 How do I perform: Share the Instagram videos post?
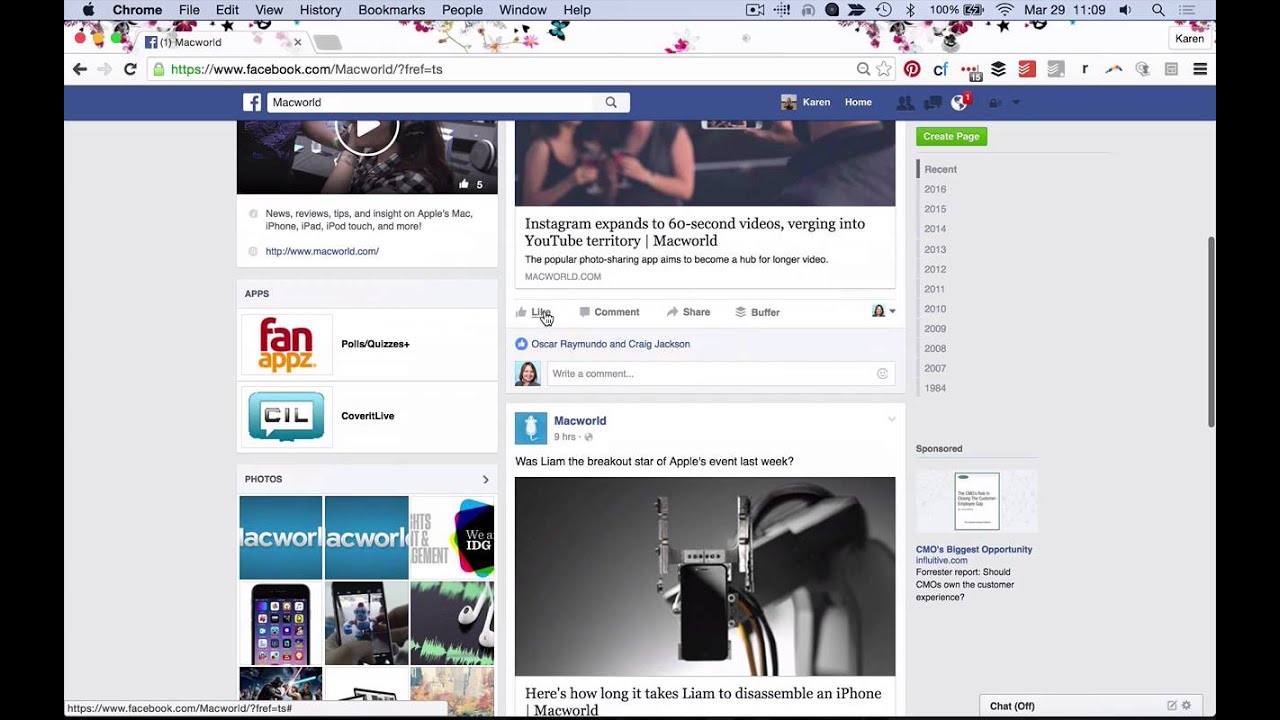coord(688,312)
